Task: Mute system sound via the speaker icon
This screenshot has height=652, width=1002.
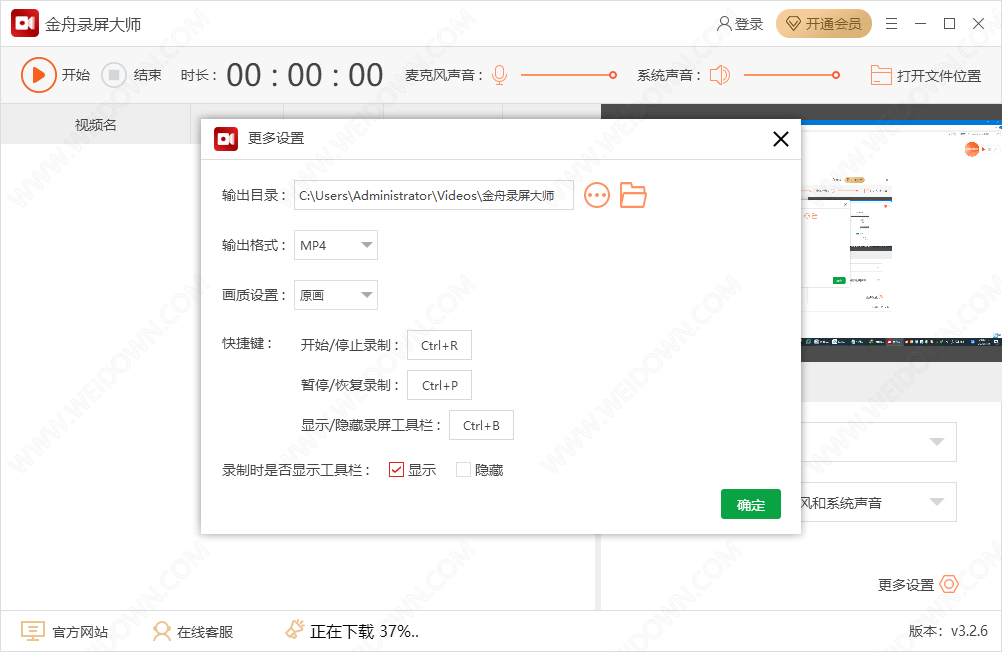Action: [720, 75]
